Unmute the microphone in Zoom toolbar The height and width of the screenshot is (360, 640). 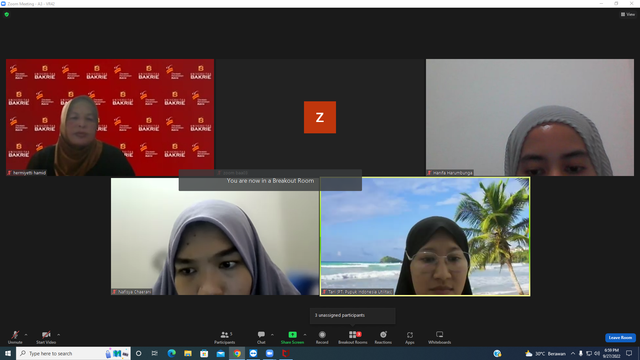pyautogui.click(x=15, y=337)
